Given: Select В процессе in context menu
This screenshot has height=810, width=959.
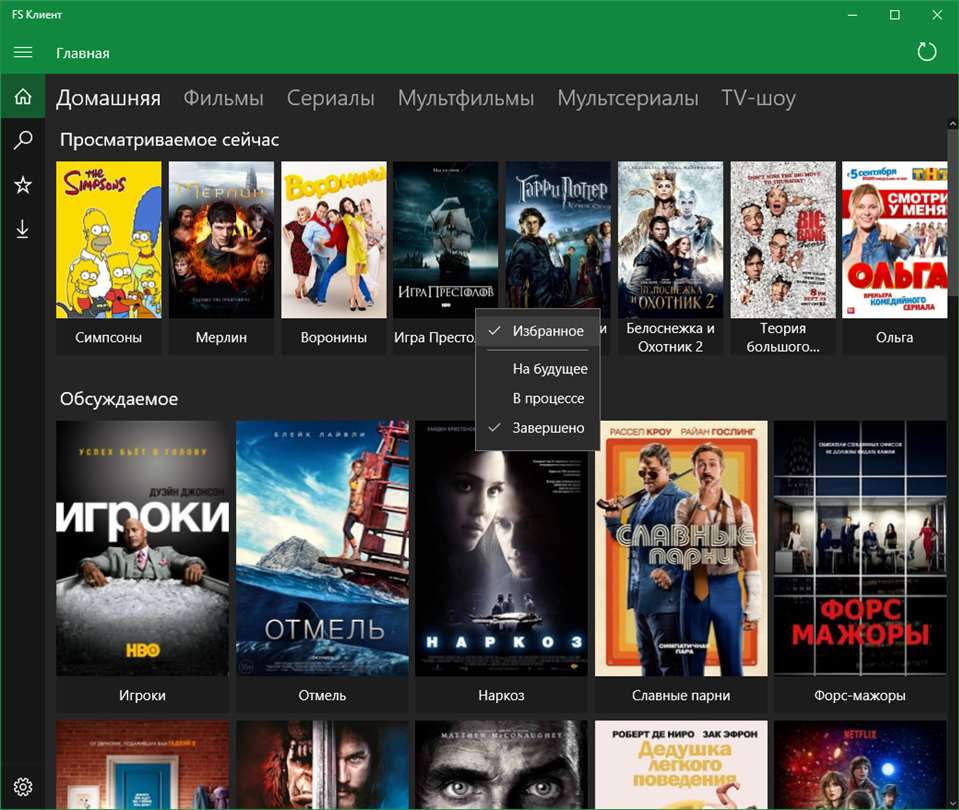Looking at the screenshot, I should (x=538, y=398).
